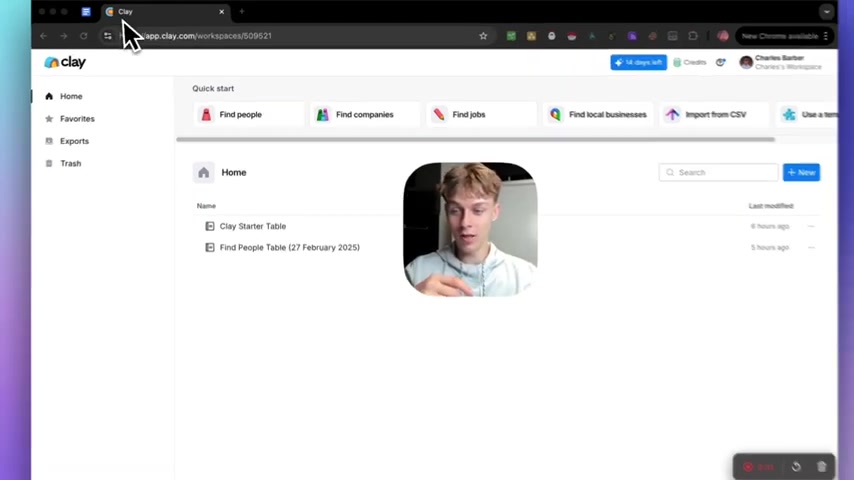Viewport: 854px width, 480px height.
Task: Open Trash in the sidebar
Action: [x=70, y=163]
